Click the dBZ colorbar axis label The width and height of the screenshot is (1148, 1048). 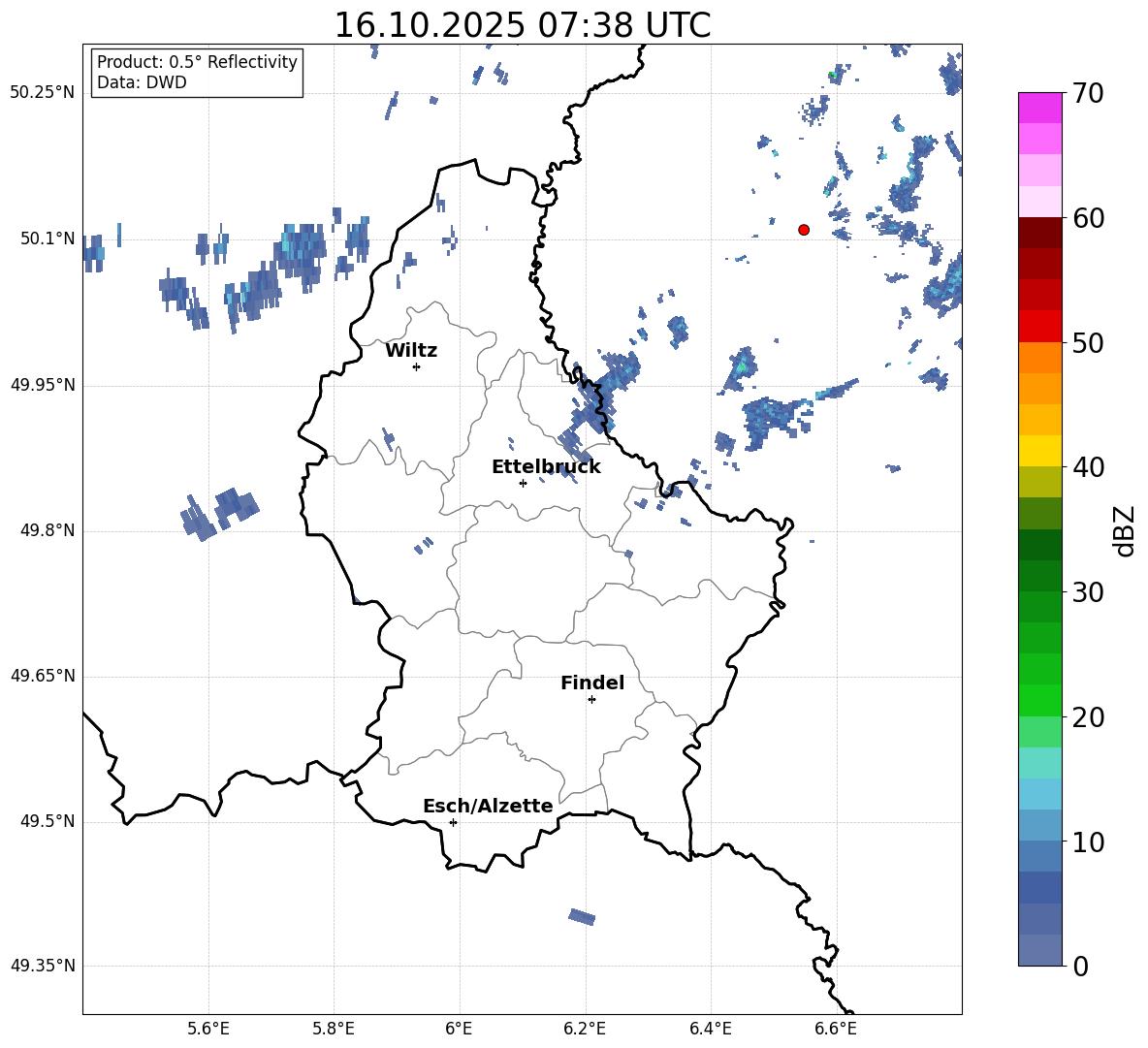click(x=1126, y=530)
